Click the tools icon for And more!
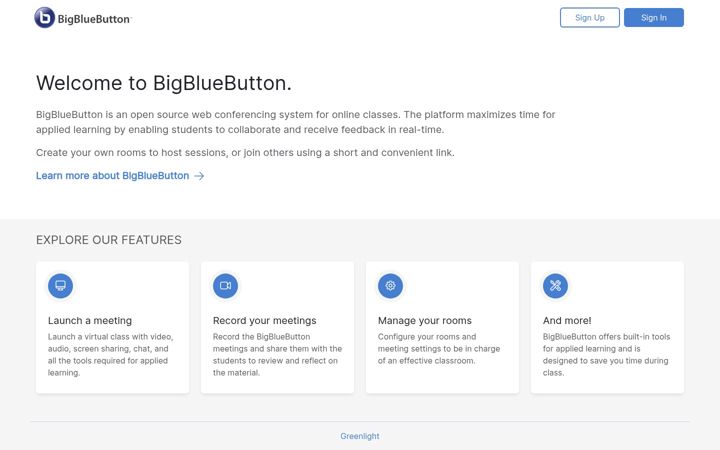This screenshot has width=720, height=450. coord(555,286)
